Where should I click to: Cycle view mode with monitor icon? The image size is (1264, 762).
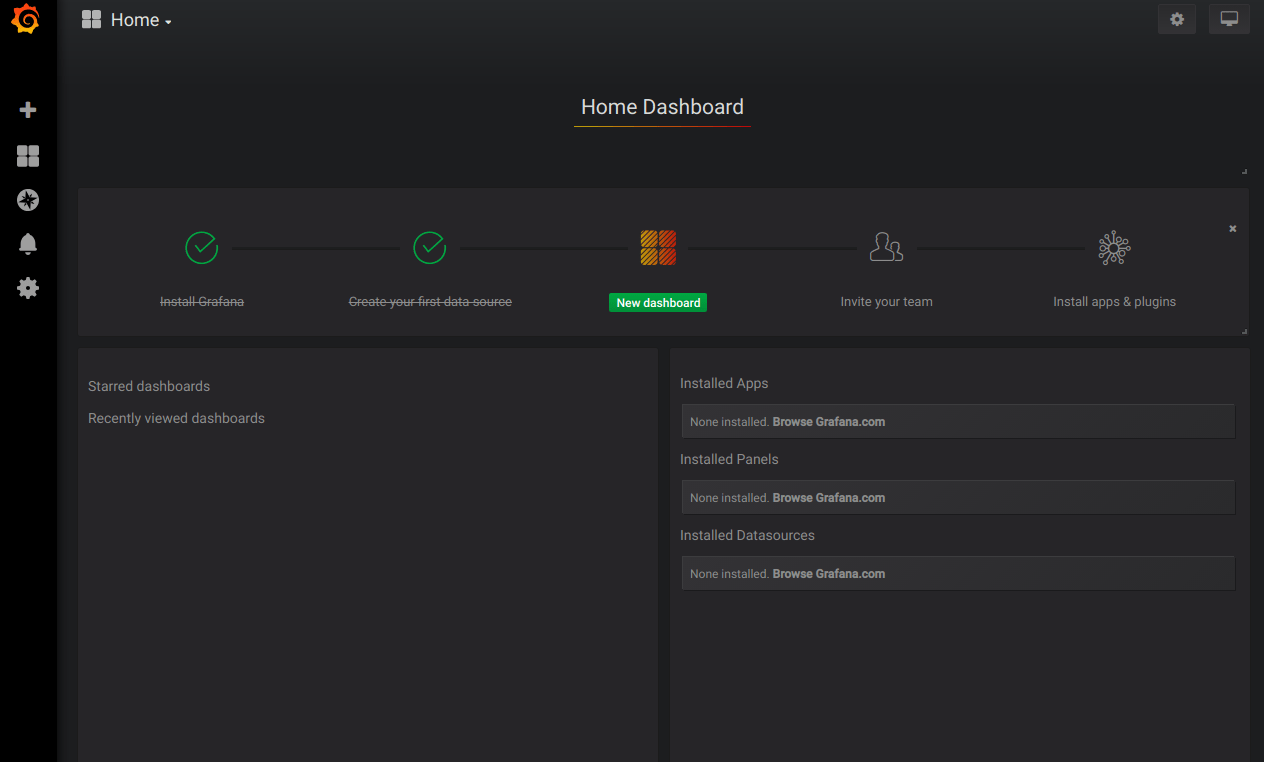1229,19
